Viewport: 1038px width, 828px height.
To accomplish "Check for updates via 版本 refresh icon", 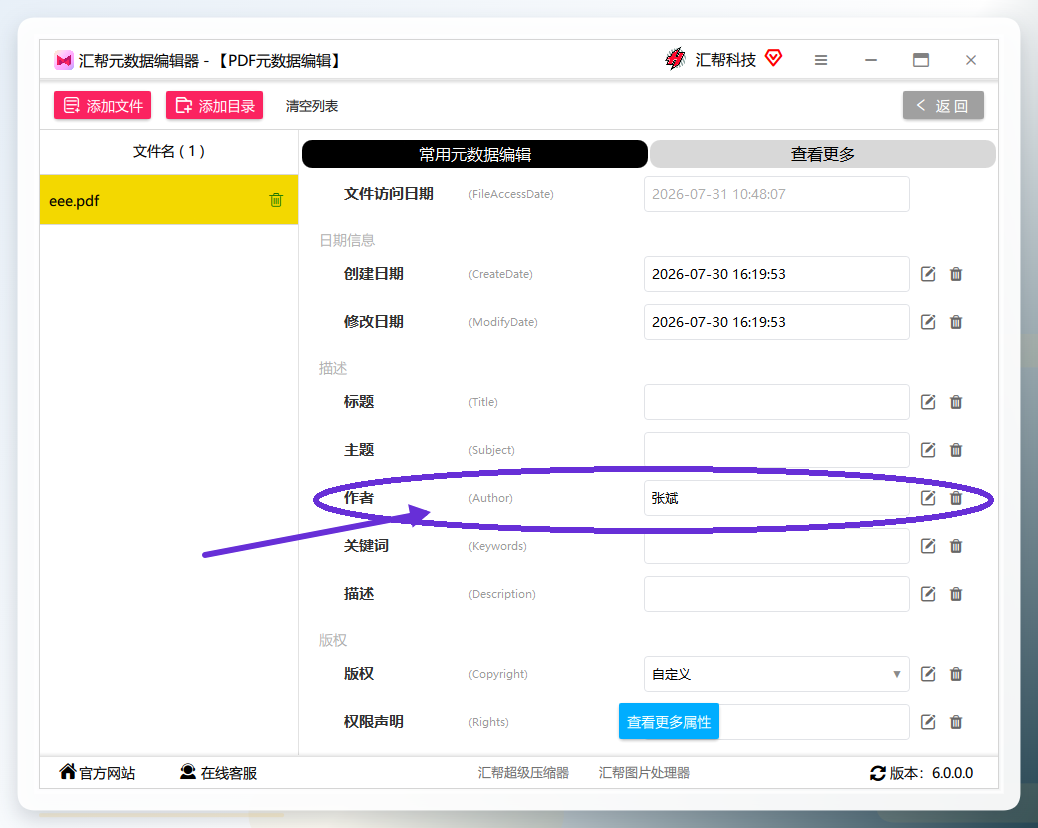I will pos(878,773).
